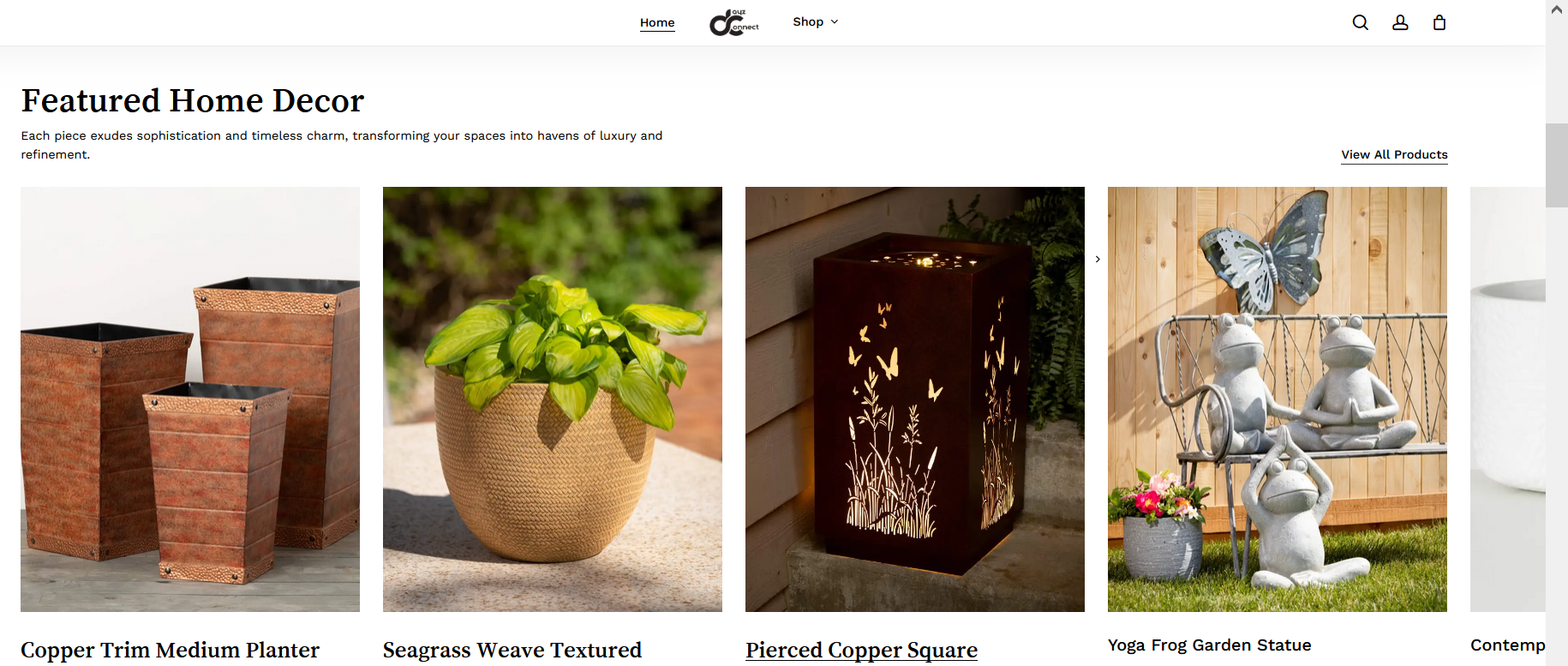Image resolution: width=1568 pixels, height=666 pixels.
Task: Select the pierced copper lantern image
Action: (x=915, y=399)
